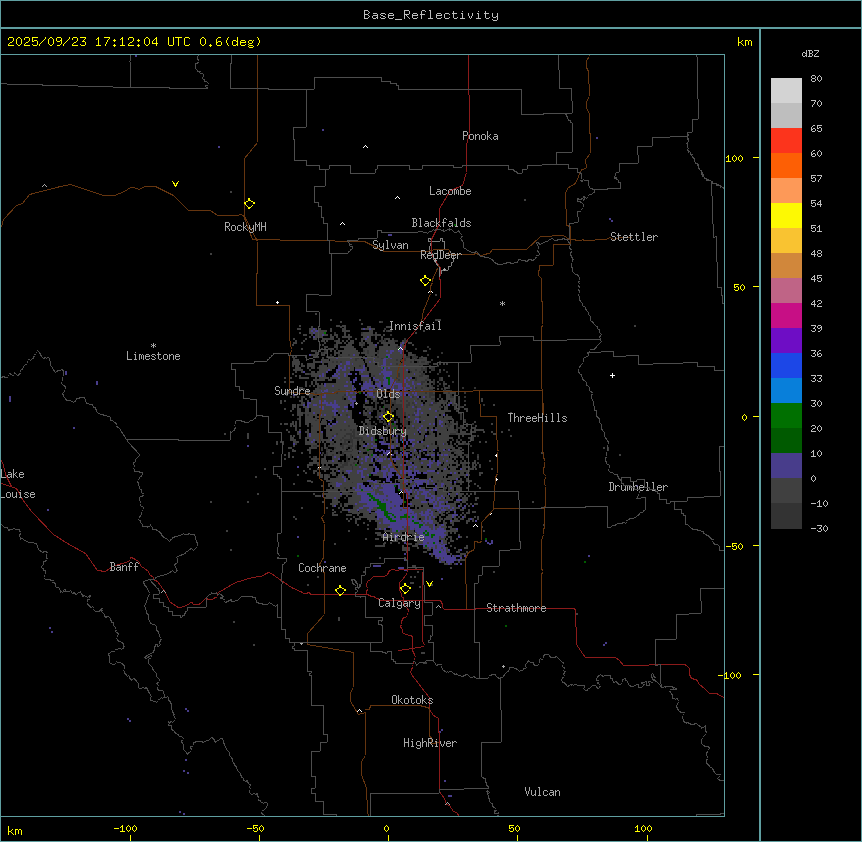This screenshot has width=862, height=842.
Task: Select the Stettler label on the map
Action: point(634,237)
